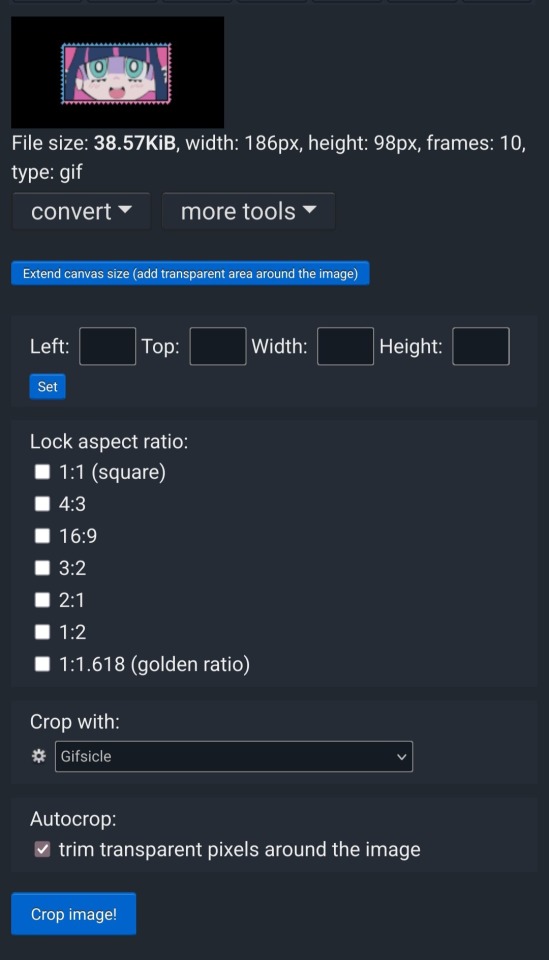
Task: Select the animated GIF preview thumbnail
Action: pos(118,72)
